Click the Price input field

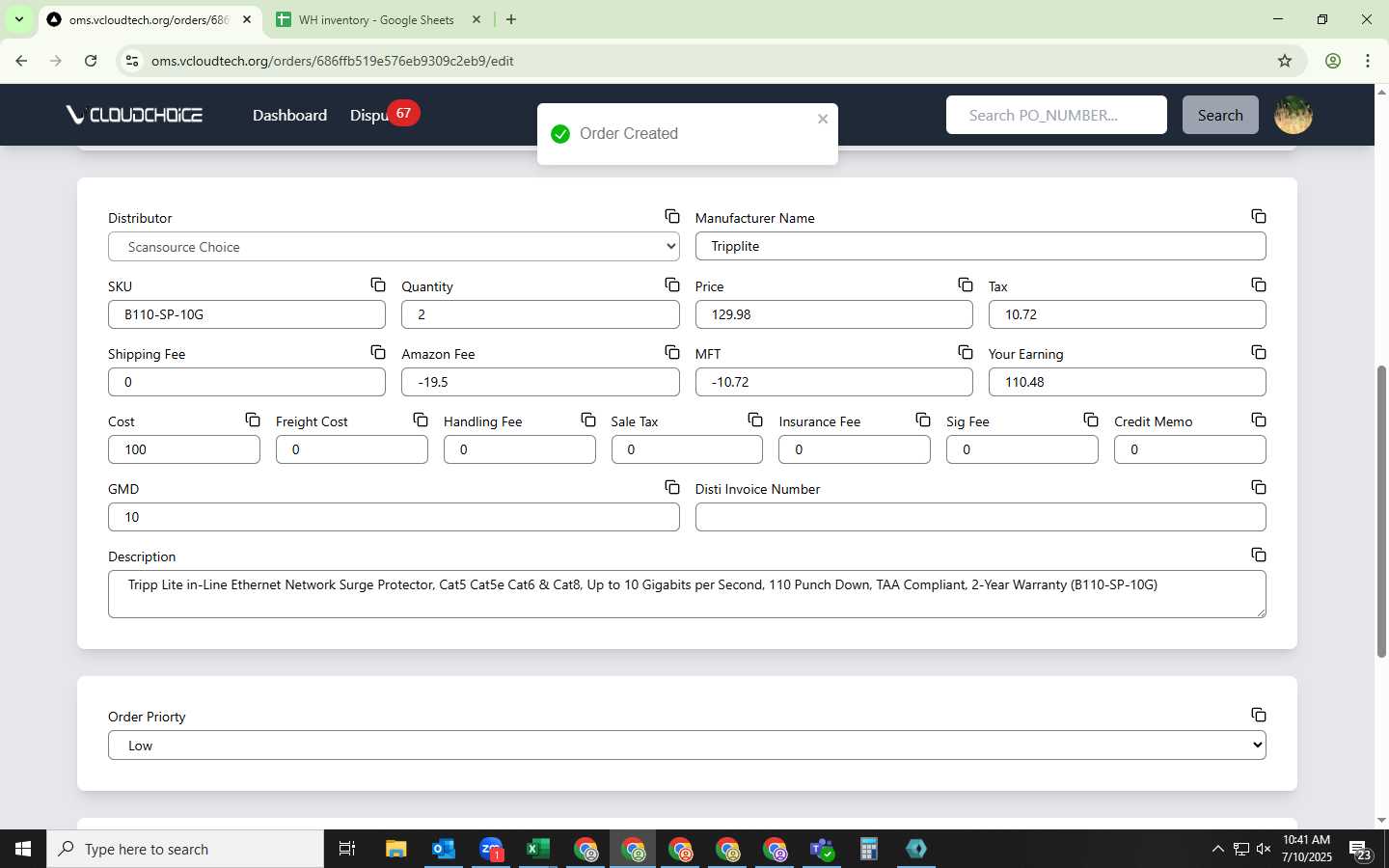[833, 314]
